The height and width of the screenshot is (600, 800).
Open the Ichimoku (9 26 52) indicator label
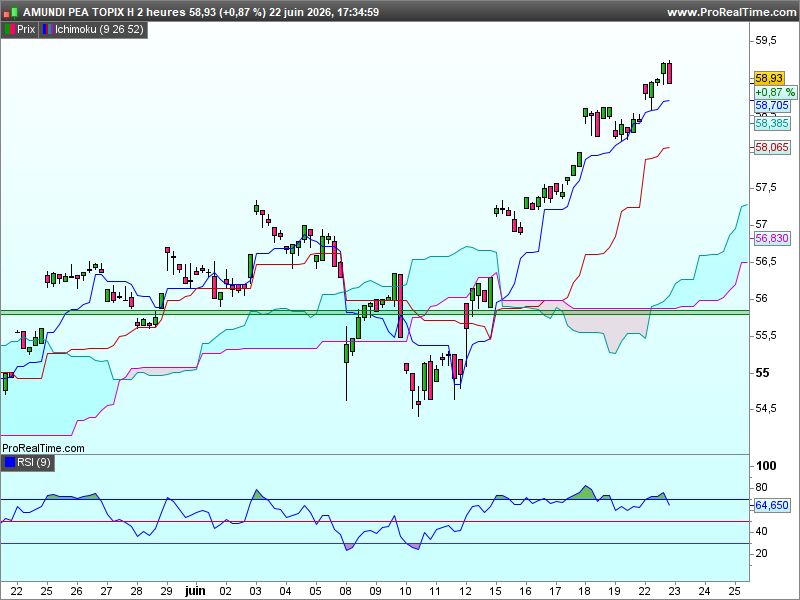click(x=99, y=30)
